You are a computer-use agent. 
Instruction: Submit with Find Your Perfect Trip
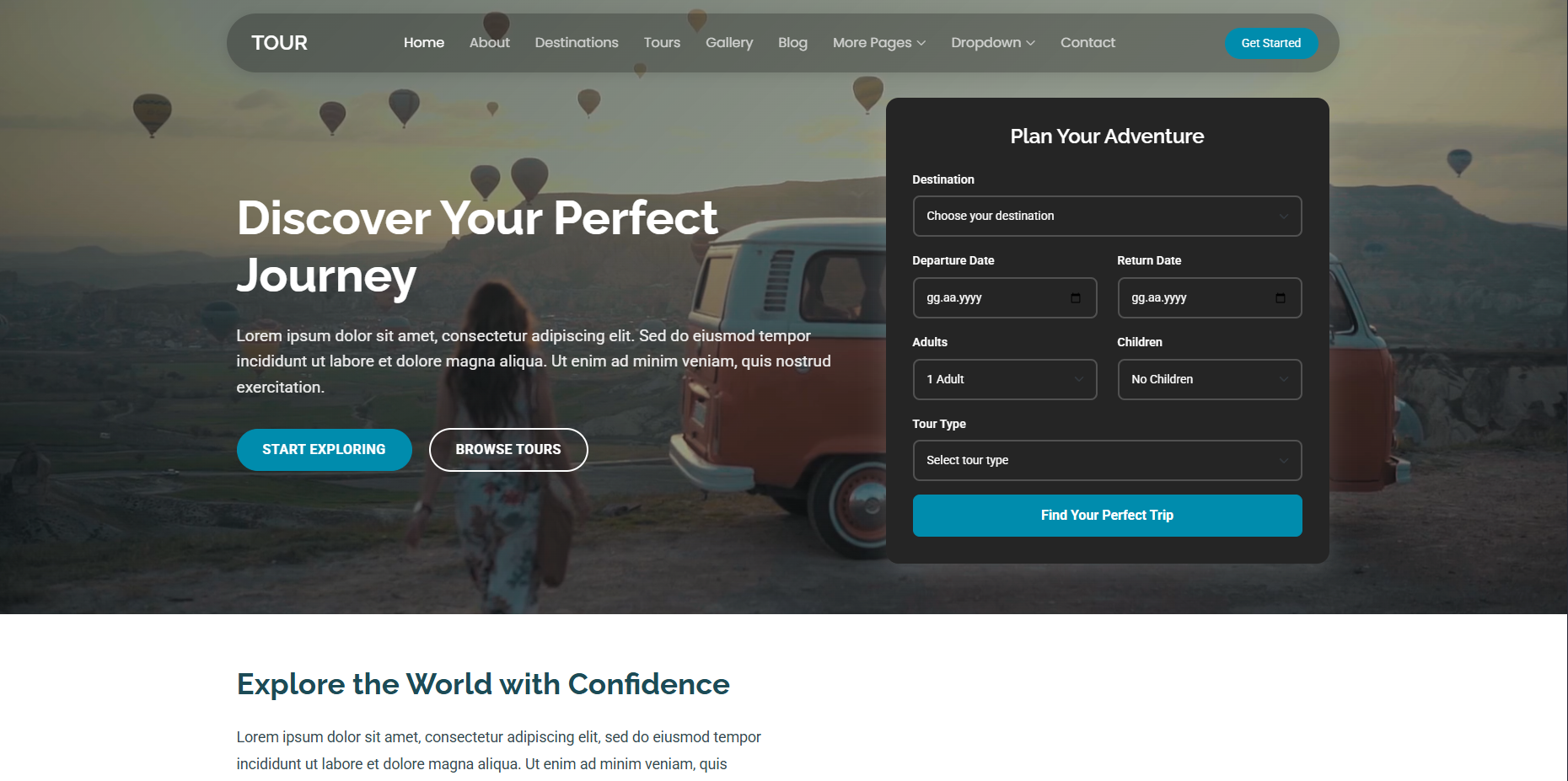click(x=1106, y=516)
